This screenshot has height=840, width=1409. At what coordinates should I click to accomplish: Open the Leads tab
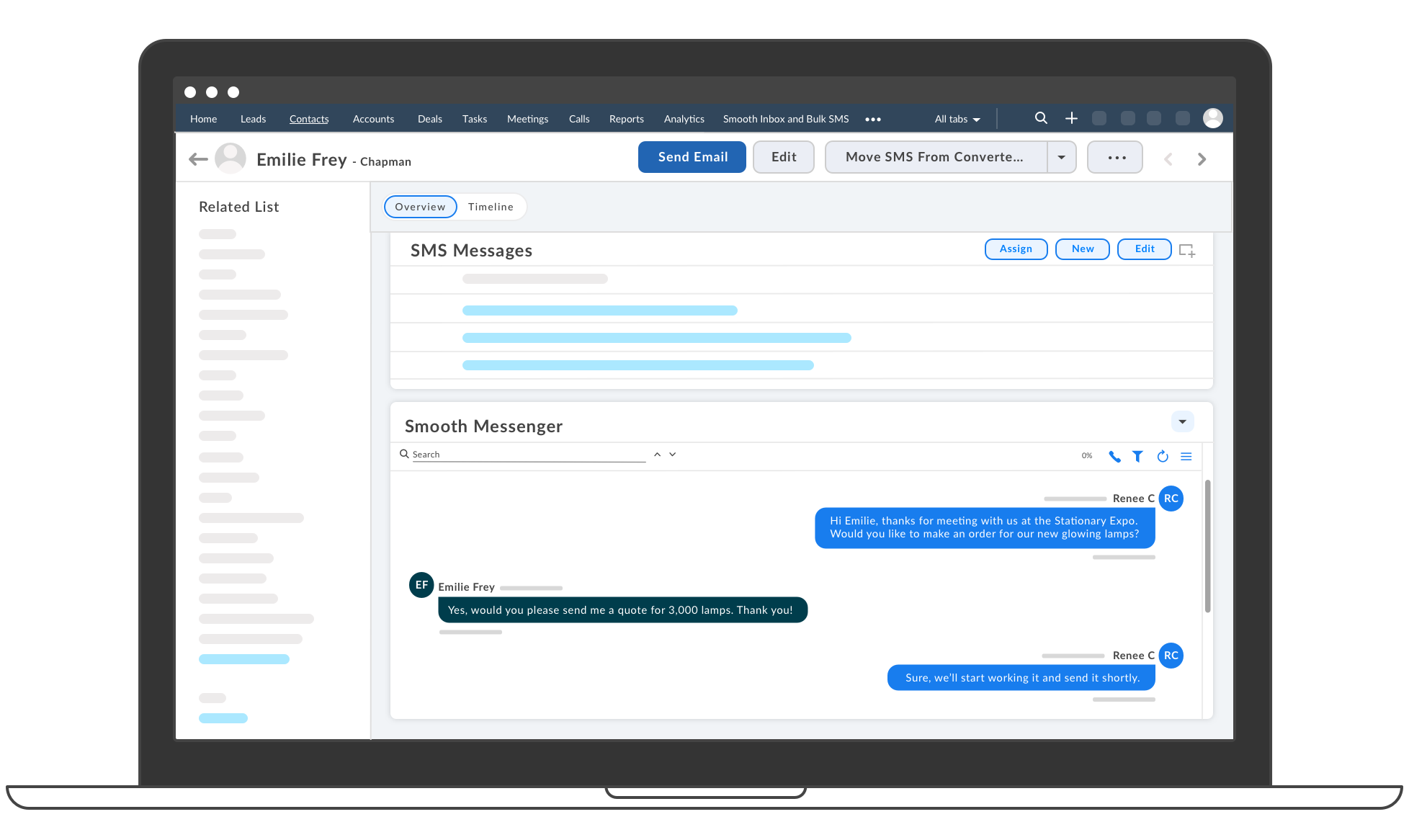click(253, 119)
